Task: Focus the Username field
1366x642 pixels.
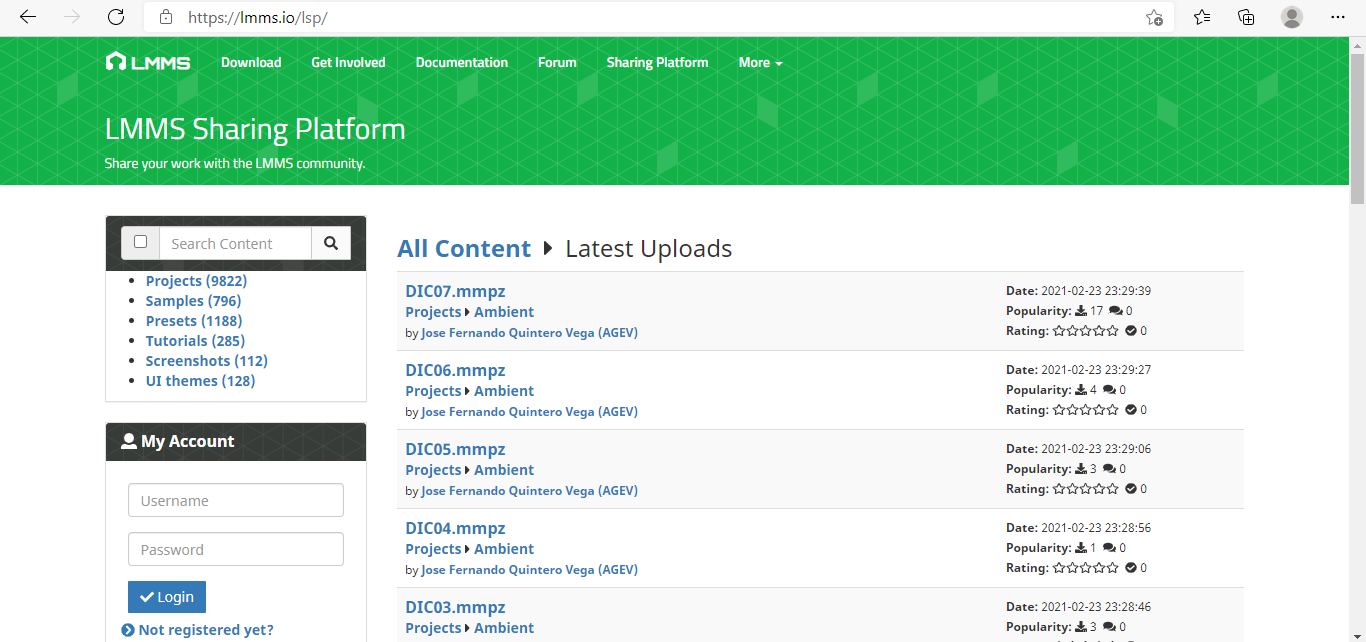Action: (236, 500)
